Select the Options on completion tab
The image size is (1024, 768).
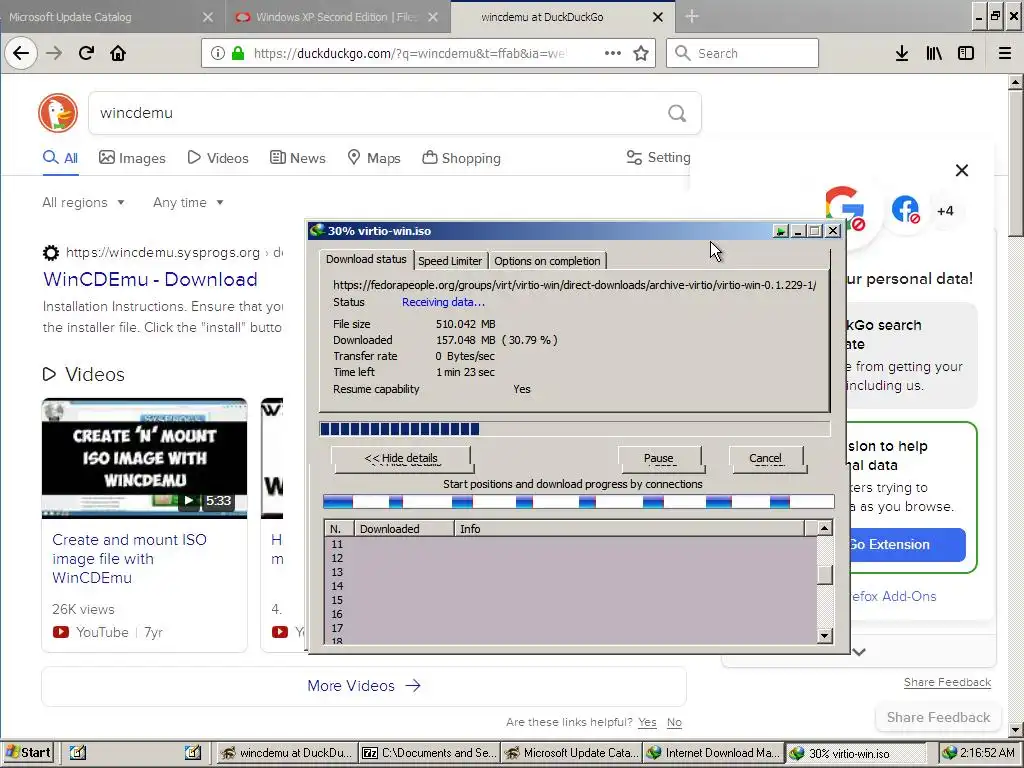(x=547, y=261)
